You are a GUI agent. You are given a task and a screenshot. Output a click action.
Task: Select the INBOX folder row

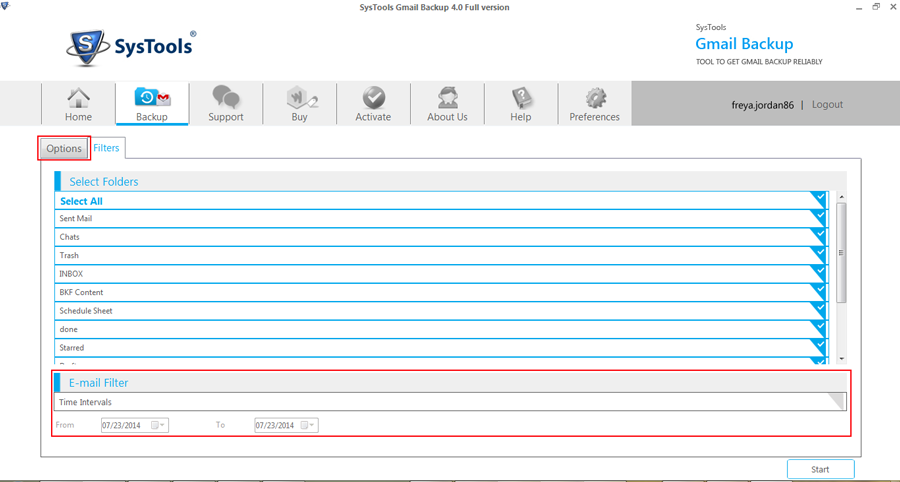441,274
